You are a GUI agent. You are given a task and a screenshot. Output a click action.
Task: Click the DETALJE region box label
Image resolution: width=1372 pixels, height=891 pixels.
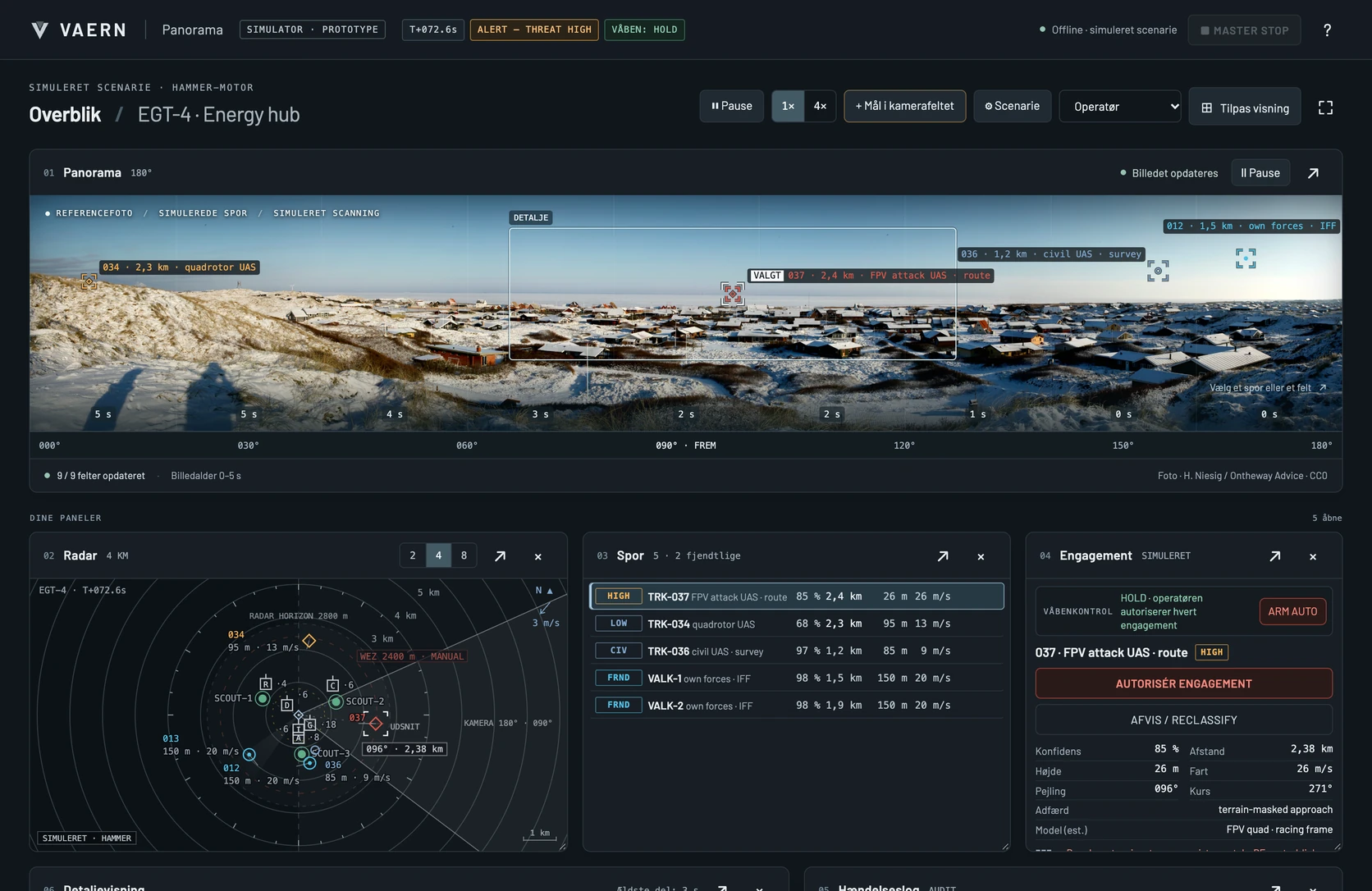point(531,217)
